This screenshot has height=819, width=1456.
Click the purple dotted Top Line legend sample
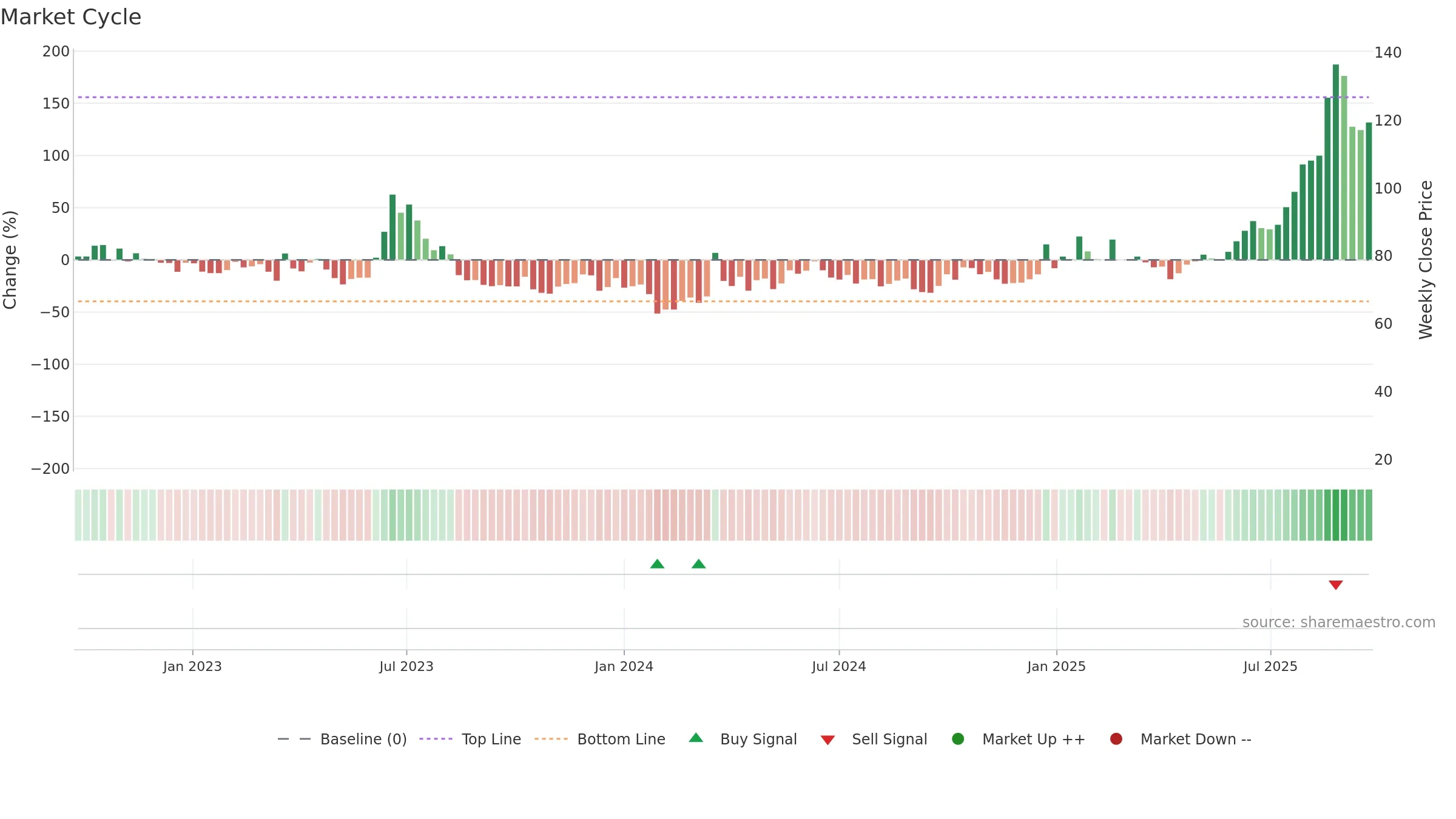point(436,739)
